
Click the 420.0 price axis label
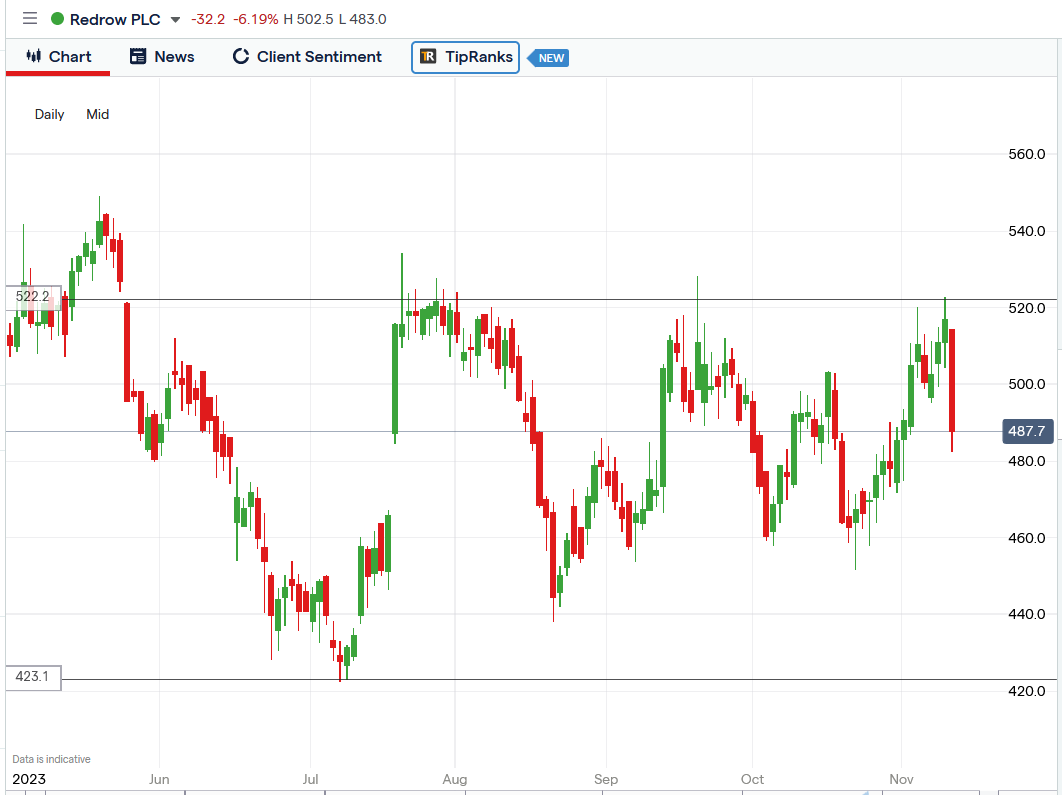1027,691
